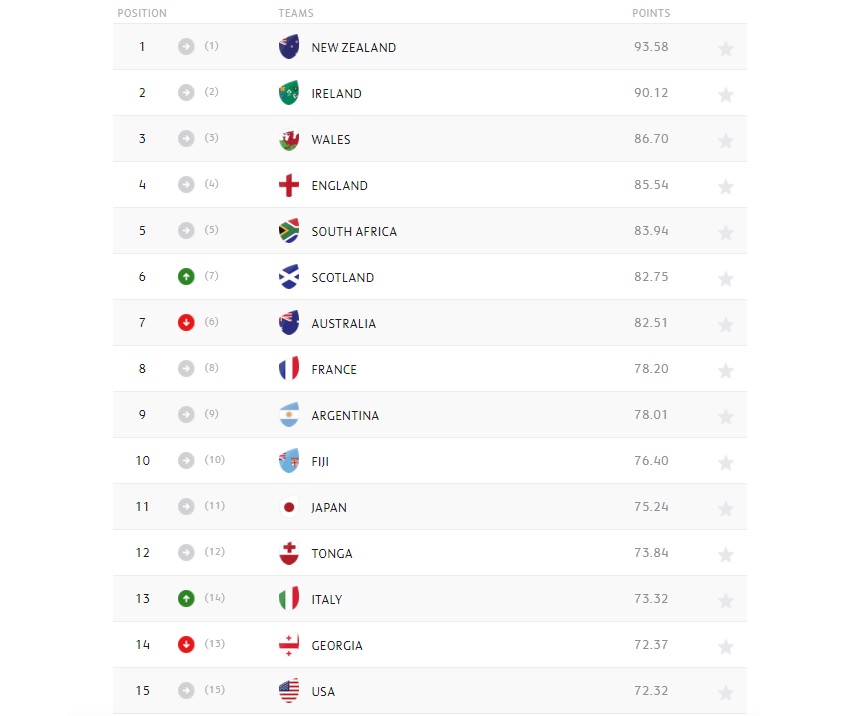Open the IRELAND team link

point(336,94)
